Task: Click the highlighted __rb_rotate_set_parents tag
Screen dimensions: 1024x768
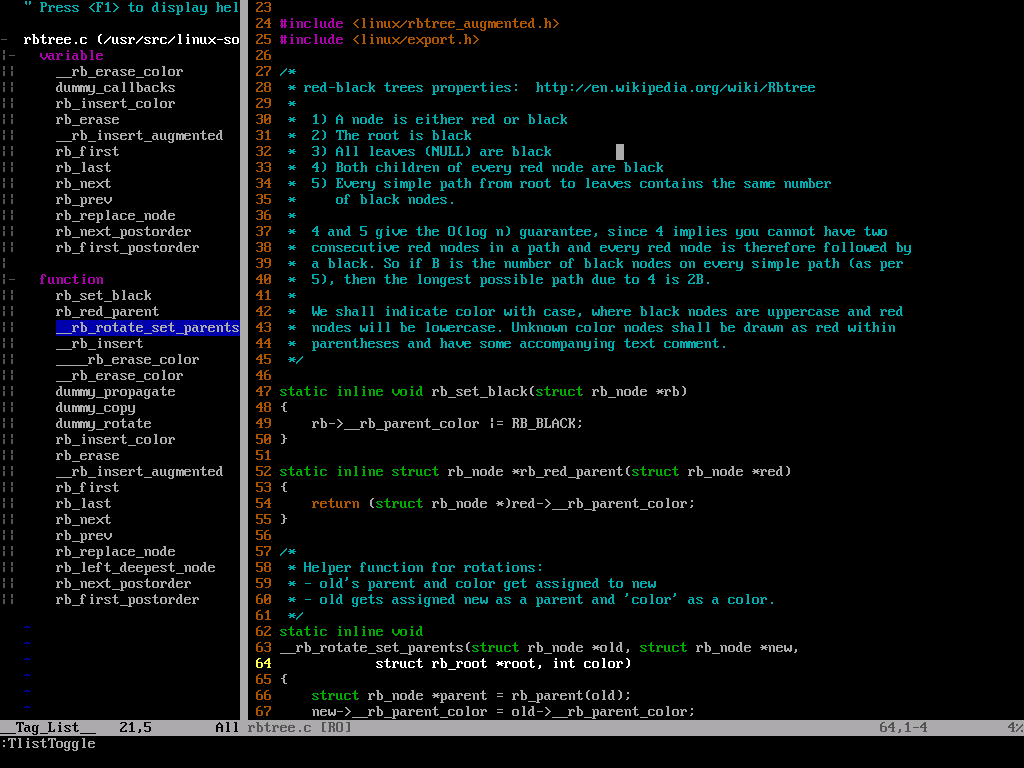Action: point(148,328)
